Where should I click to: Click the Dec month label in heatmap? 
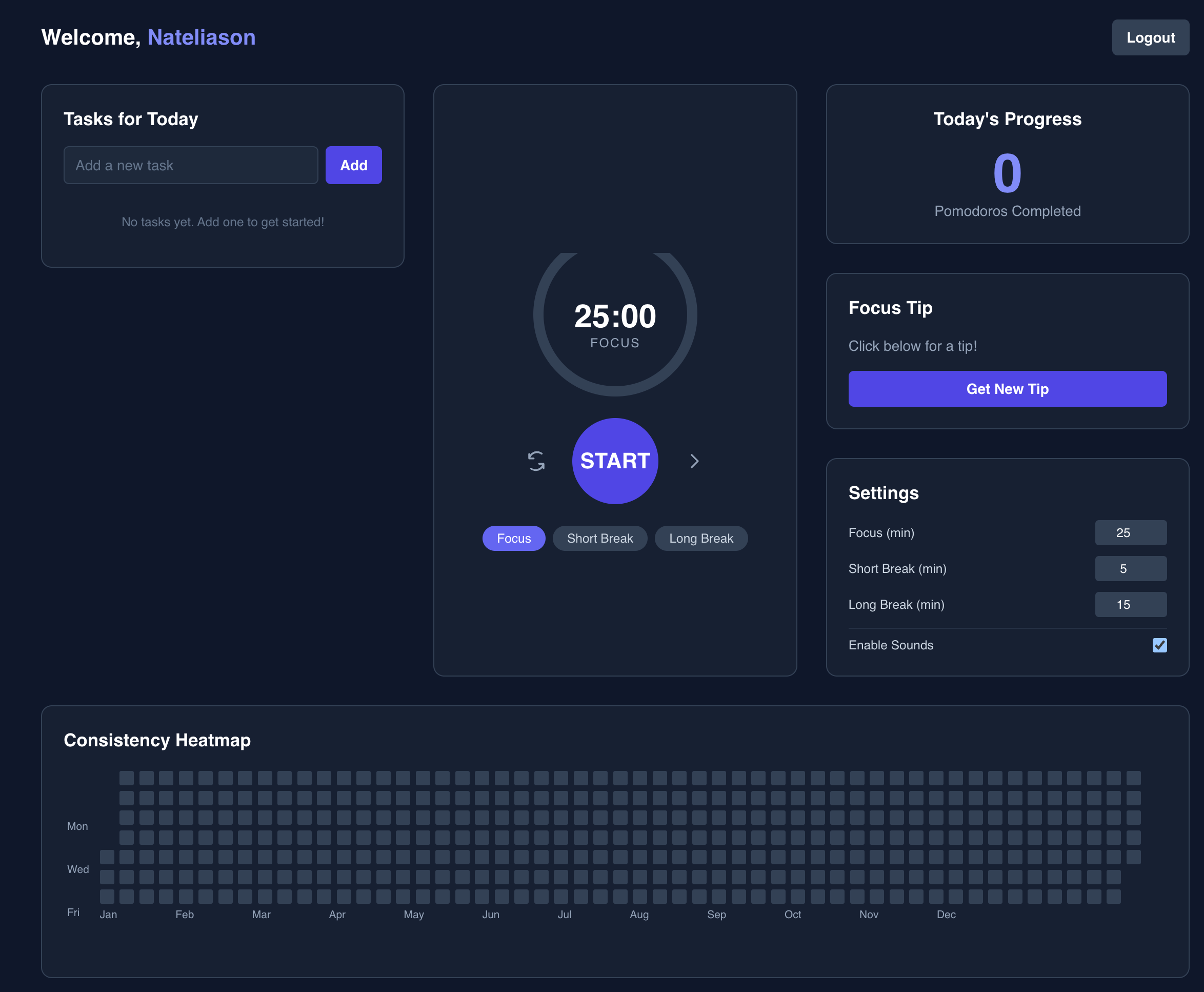coord(946,914)
